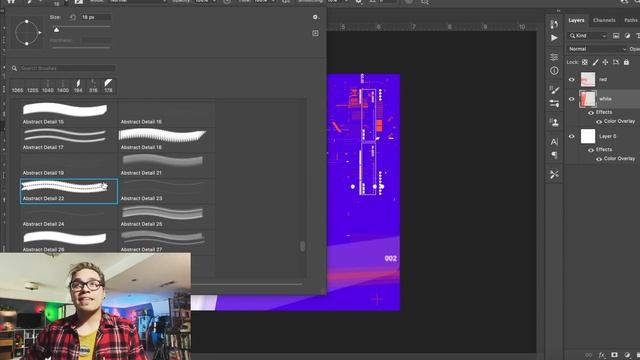Viewport: 640px width, 360px height.
Task: Choose recent brush labeled 178
Action: coord(108,86)
